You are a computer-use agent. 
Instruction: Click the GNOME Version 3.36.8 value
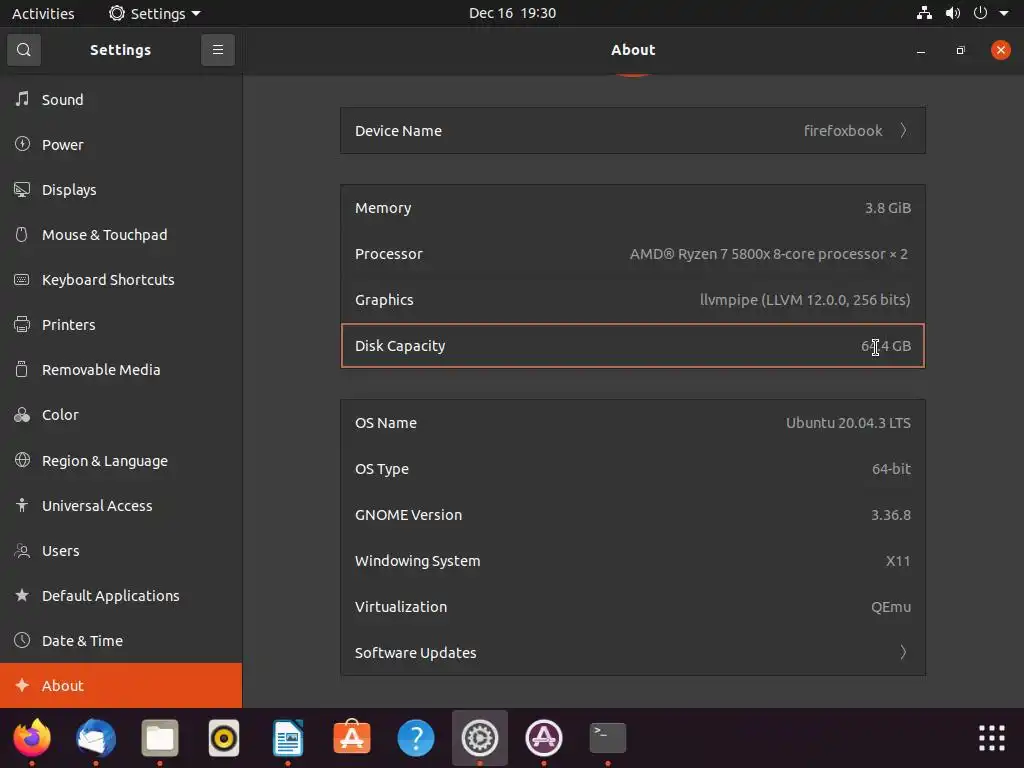[x=891, y=515]
